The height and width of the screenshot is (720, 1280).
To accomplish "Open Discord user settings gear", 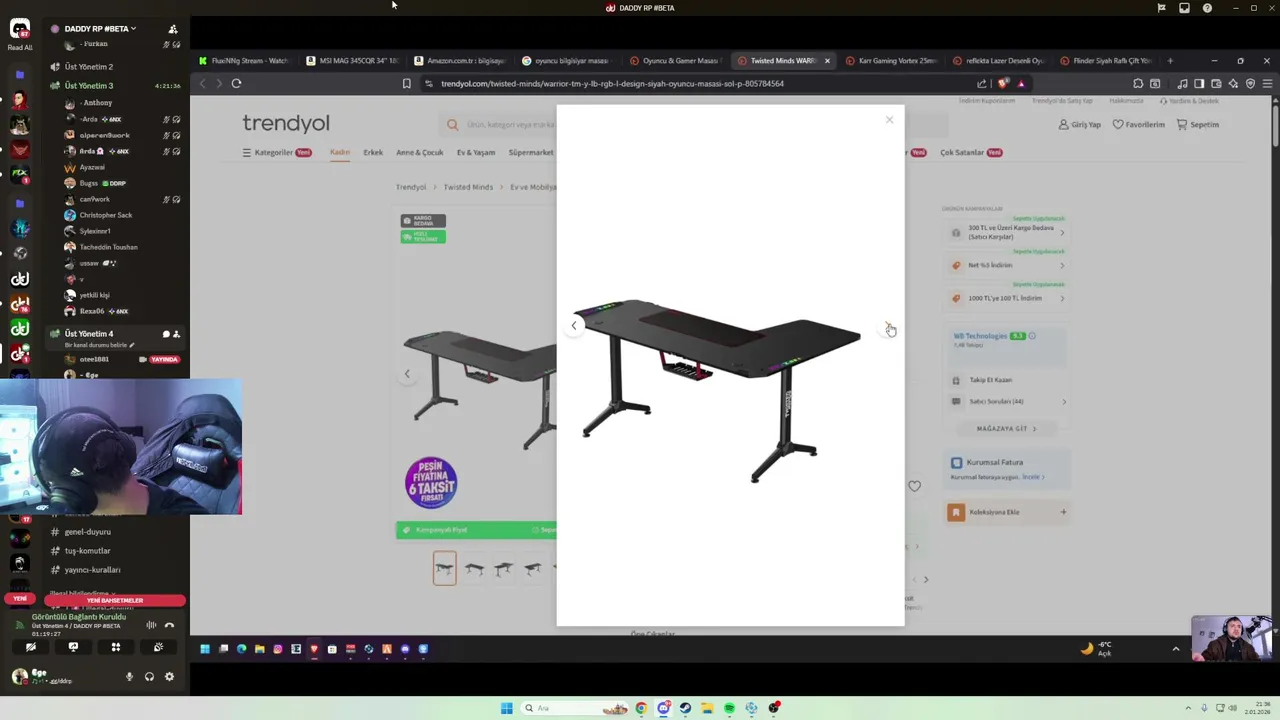I will 169,677.
